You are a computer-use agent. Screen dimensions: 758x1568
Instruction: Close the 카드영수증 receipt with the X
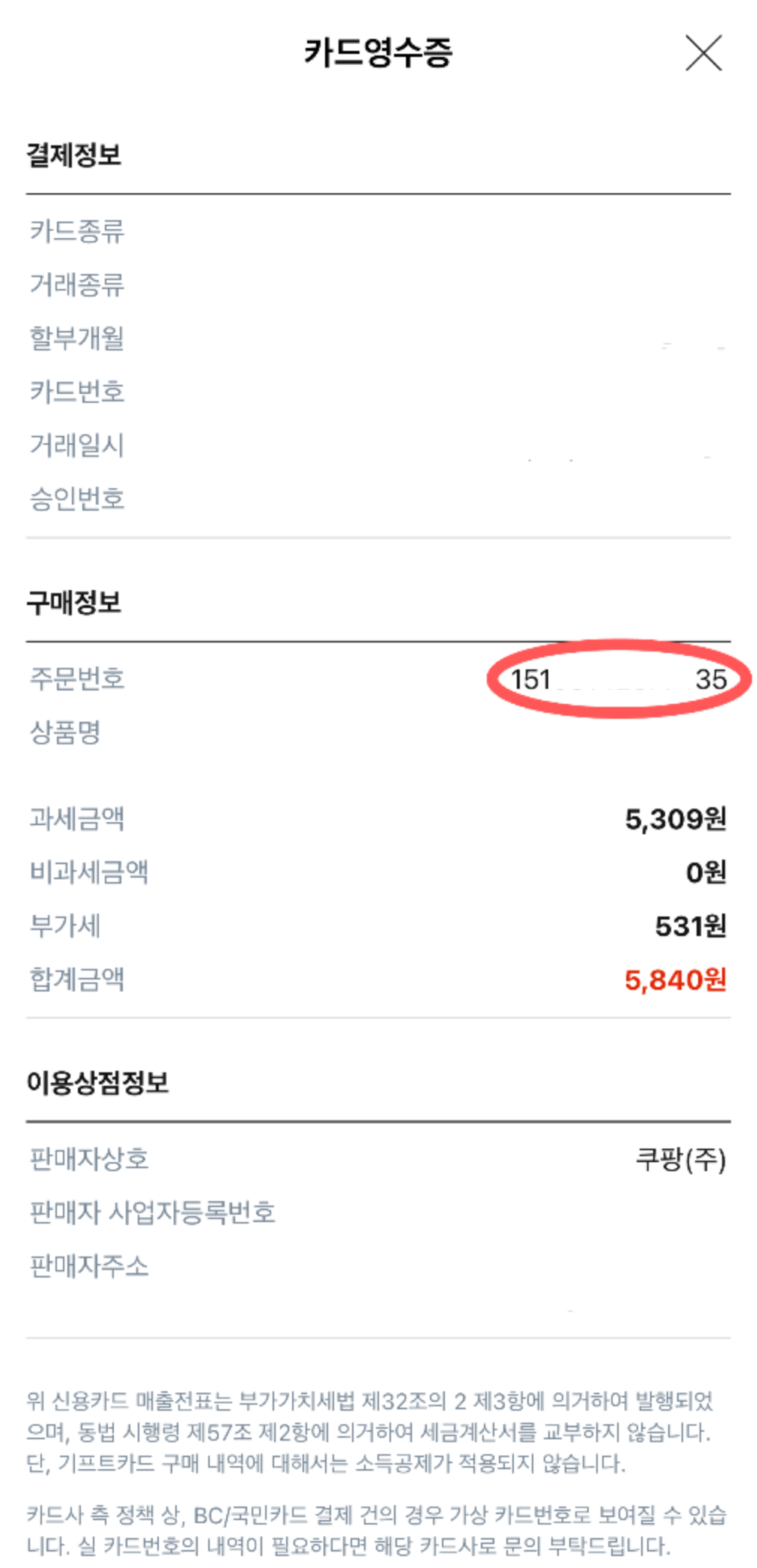point(703,53)
